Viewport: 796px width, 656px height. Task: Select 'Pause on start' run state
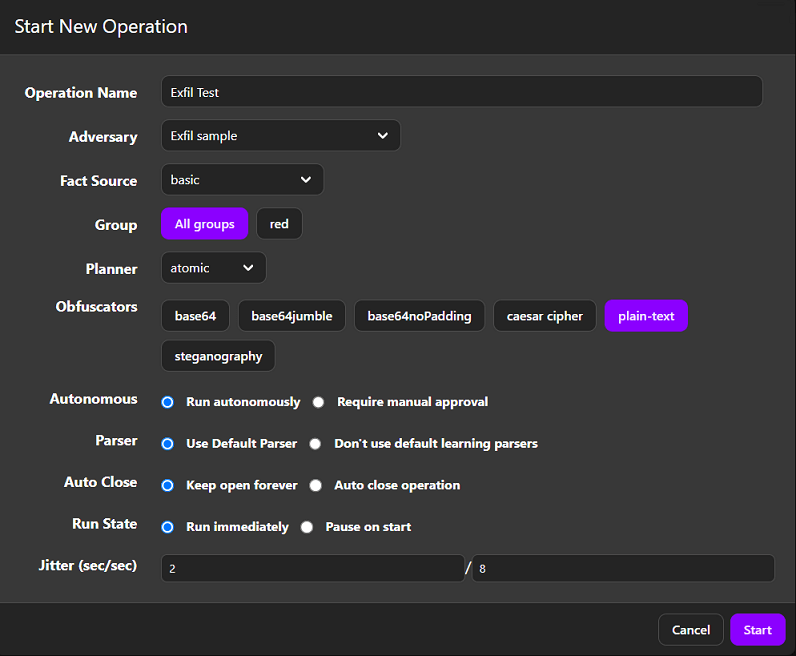point(307,527)
